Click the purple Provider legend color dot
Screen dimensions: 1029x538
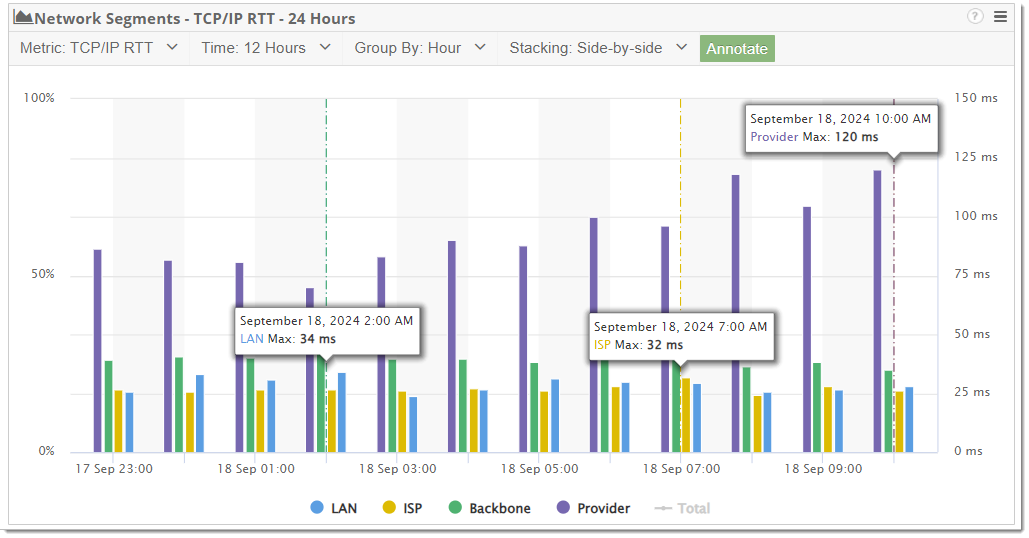coord(563,507)
